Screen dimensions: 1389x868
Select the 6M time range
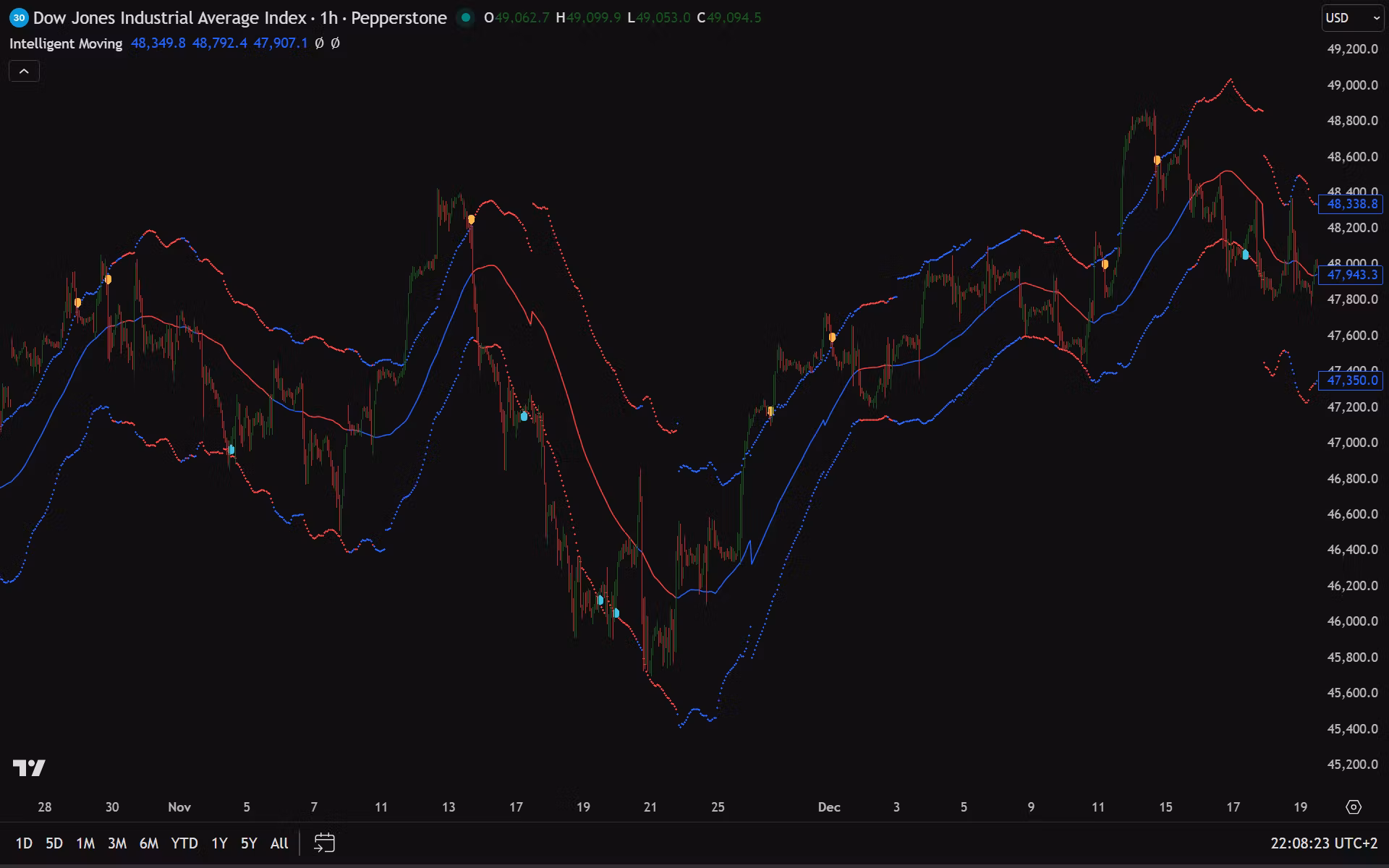pyautogui.click(x=148, y=843)
